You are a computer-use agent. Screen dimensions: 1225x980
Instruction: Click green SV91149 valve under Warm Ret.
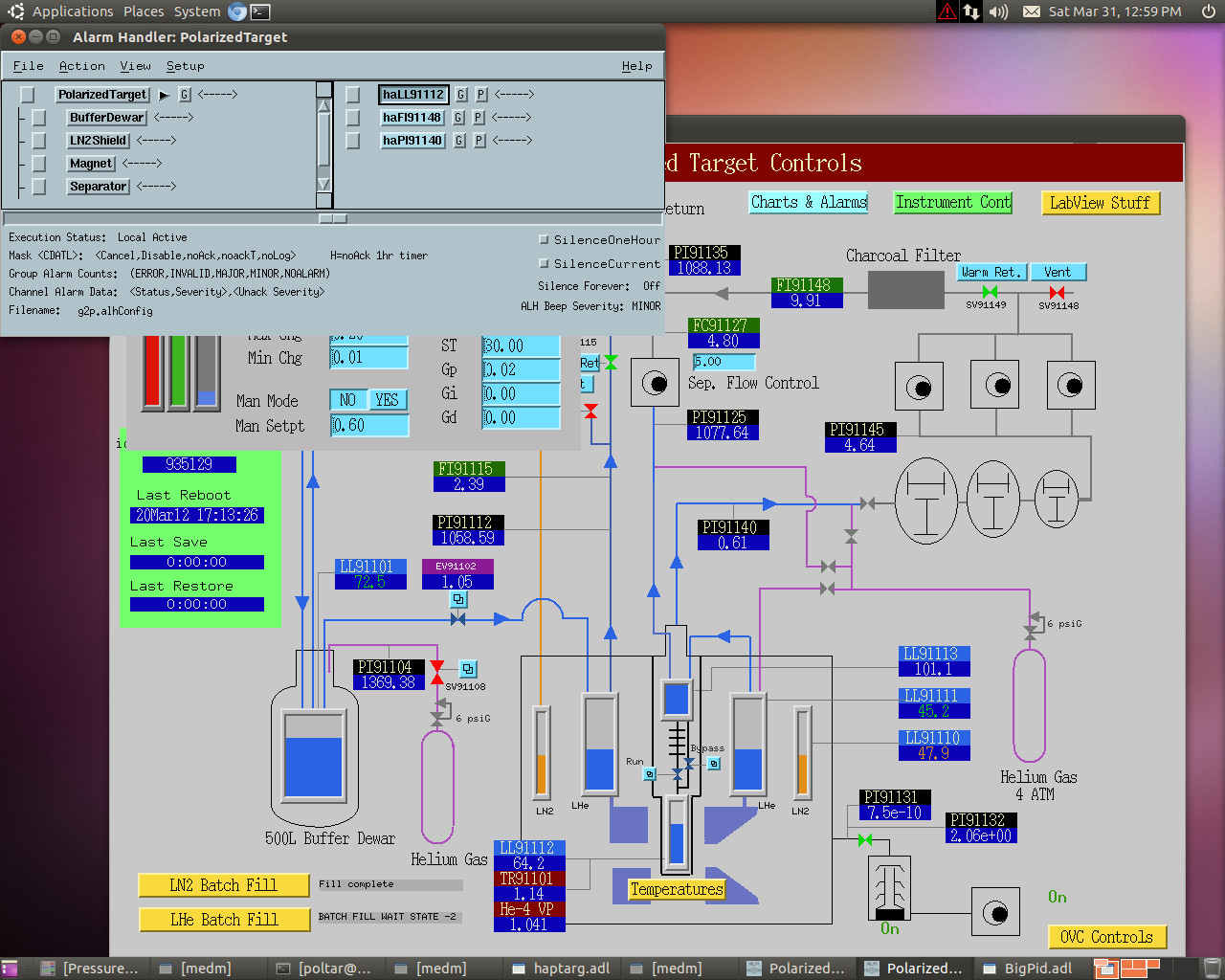point(991,292)
